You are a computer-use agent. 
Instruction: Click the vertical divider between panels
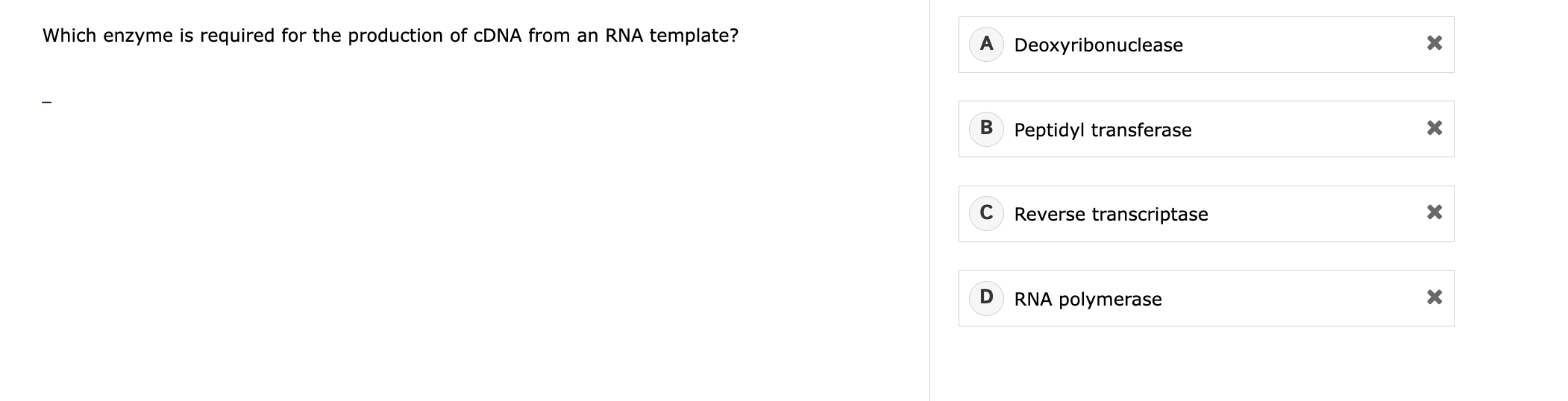[929, 200]
